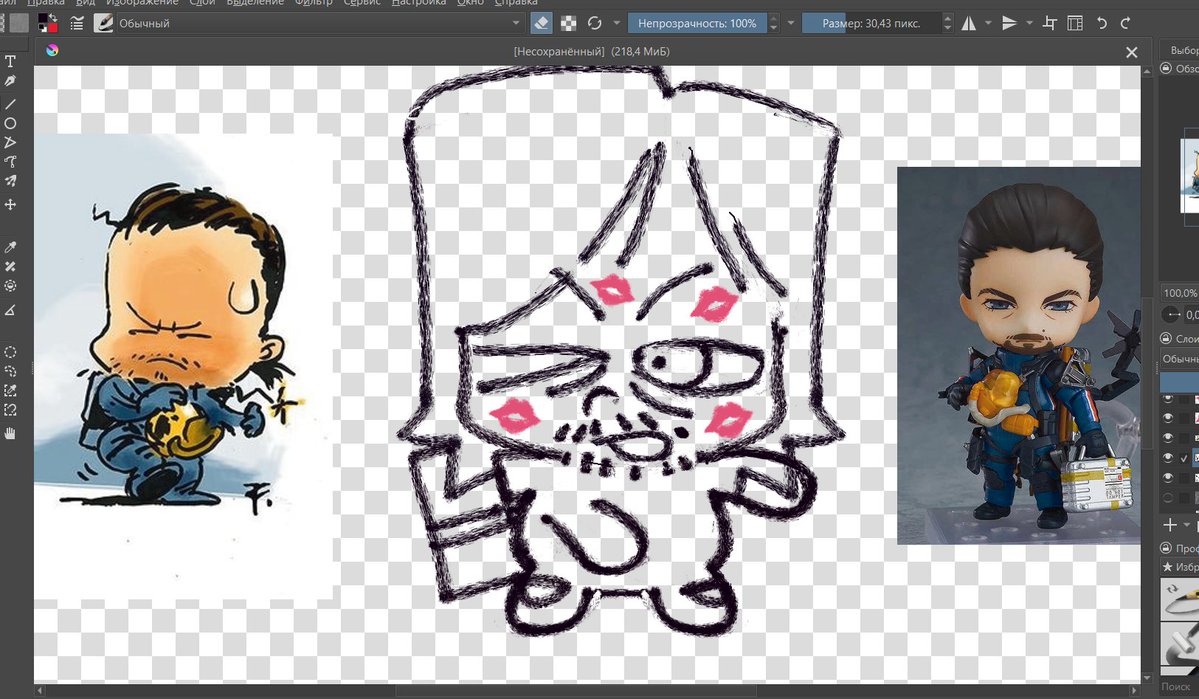Viewport: 1199px width, 699px height.
Task: Select the Freehand selection tool
Action: point(11,372)
